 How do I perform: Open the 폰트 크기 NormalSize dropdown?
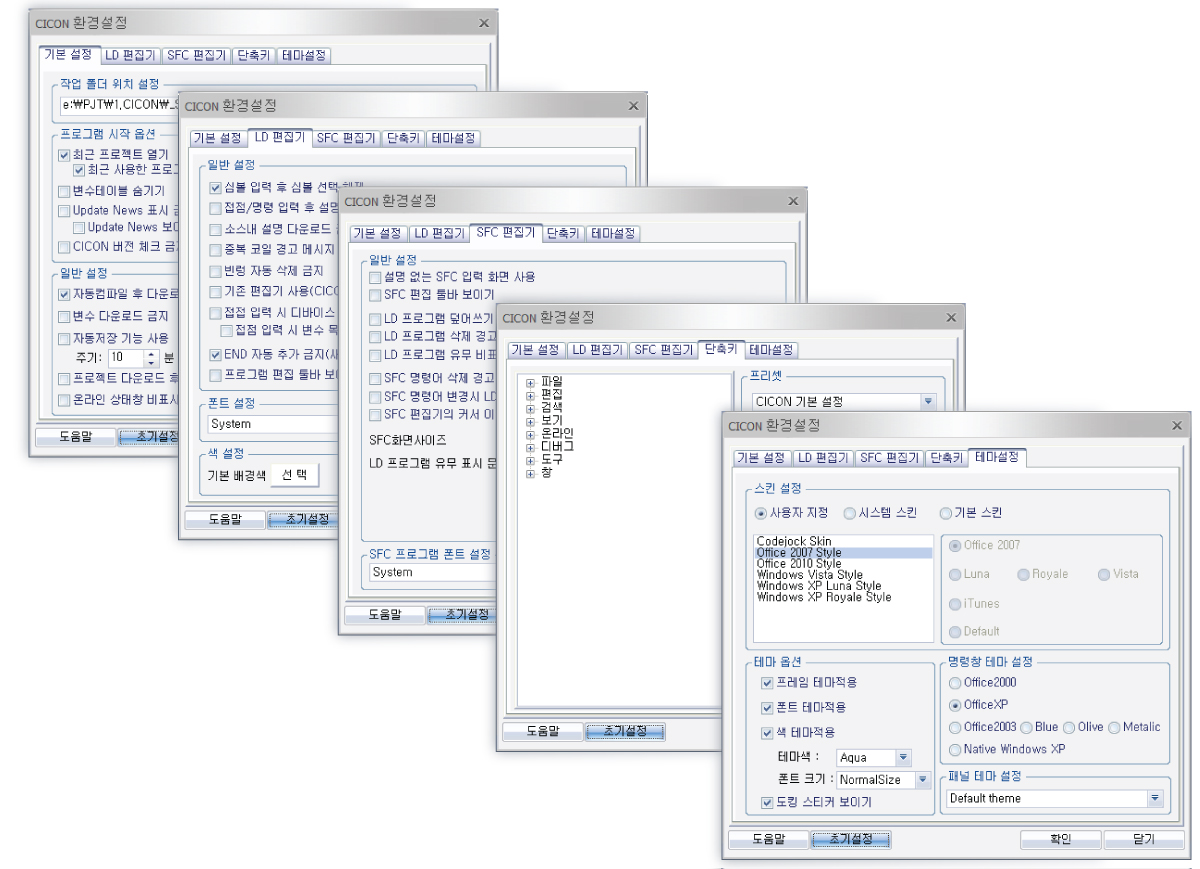point(922,780)
